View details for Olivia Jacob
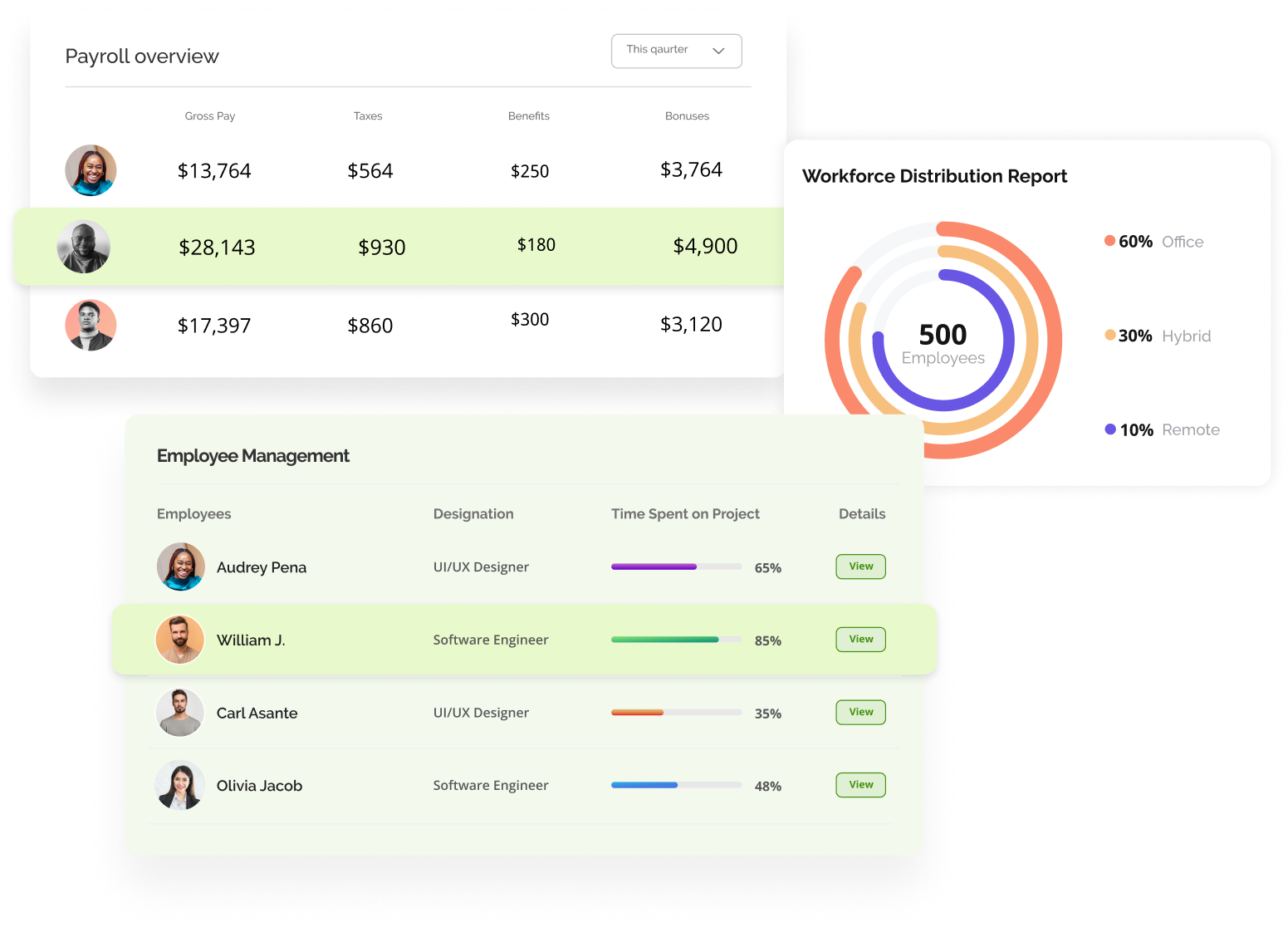Screen dimensions: 1288x932 (860, 785)
